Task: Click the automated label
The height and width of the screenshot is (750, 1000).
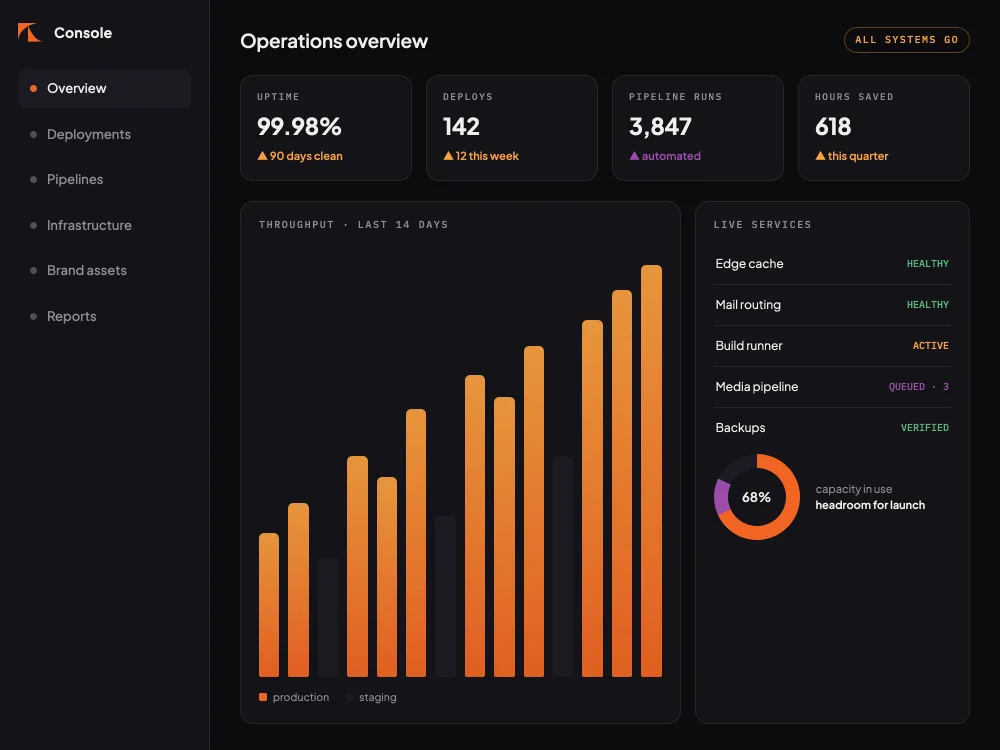Action: pos(671,156)
